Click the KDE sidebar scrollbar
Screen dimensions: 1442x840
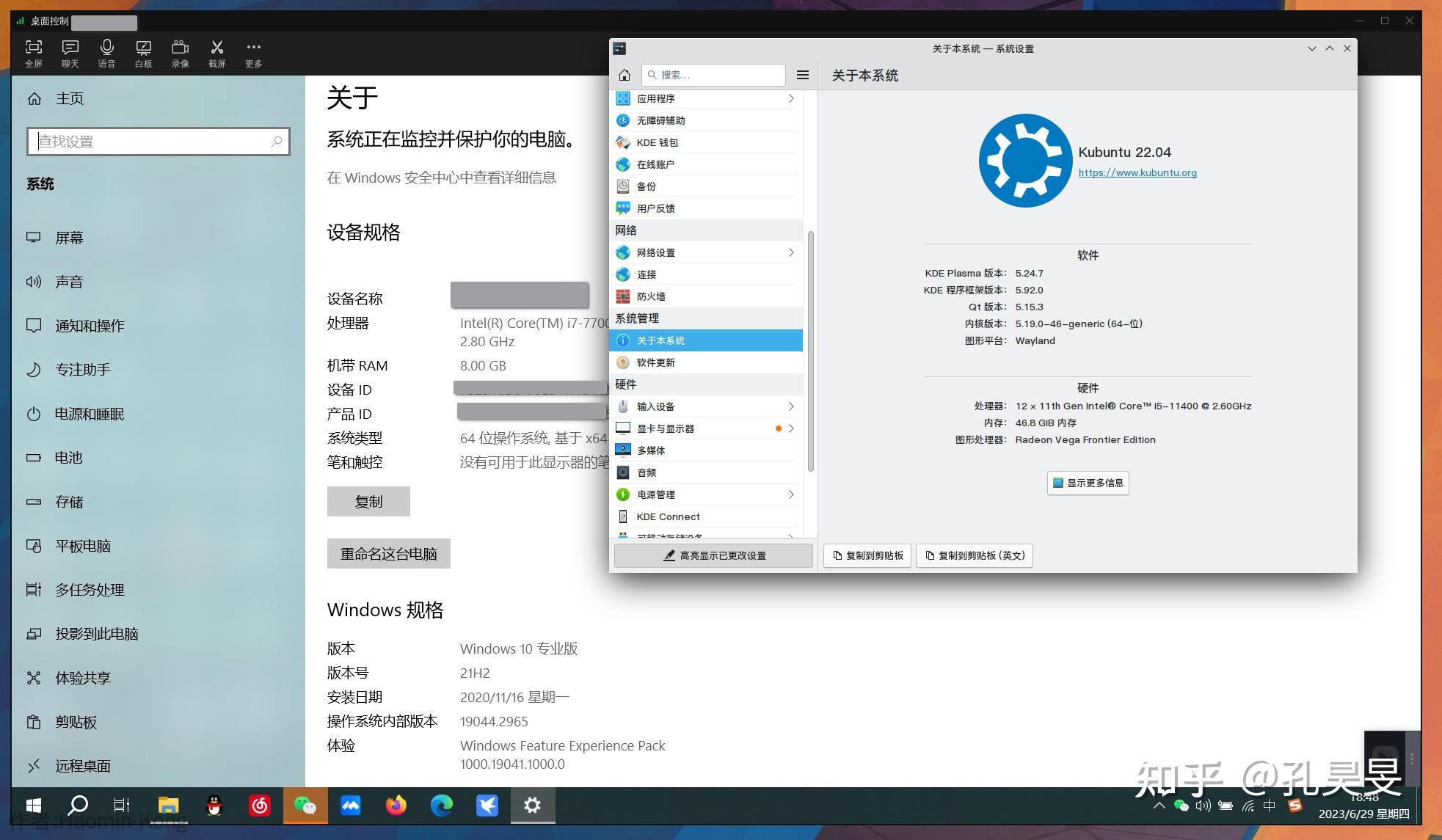point(811,352)
